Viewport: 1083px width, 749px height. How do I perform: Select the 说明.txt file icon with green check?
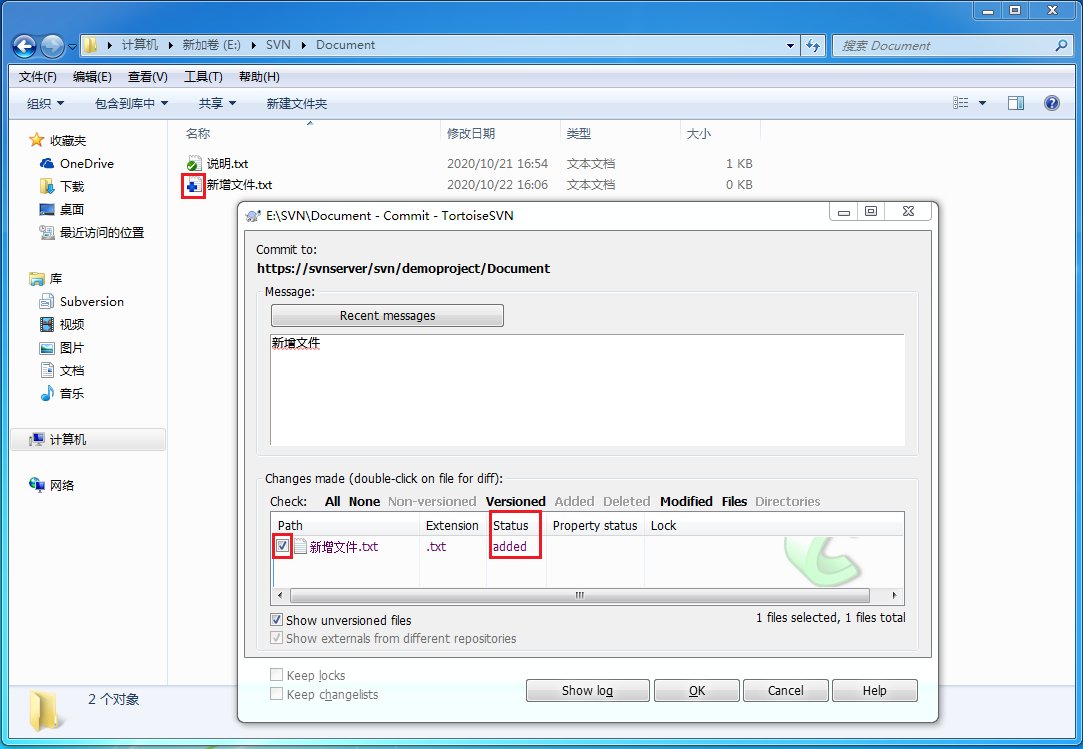click(x=194, y=164)
